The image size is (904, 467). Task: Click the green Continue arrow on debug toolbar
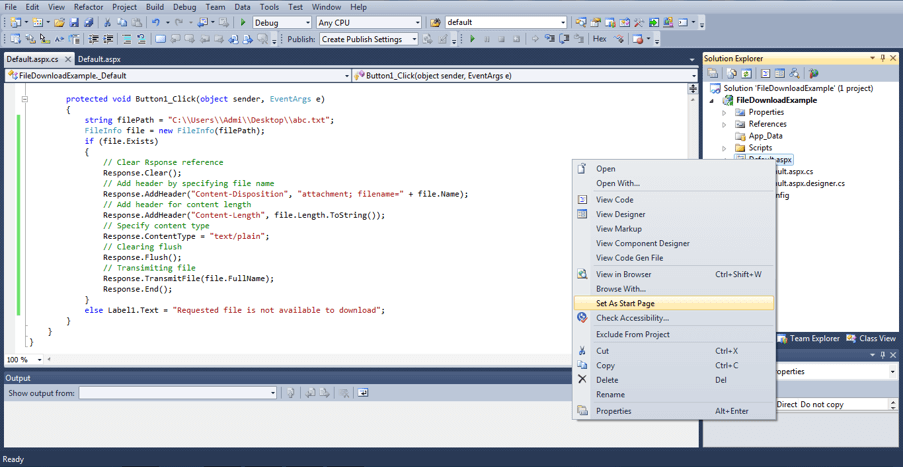coord(473,39)
